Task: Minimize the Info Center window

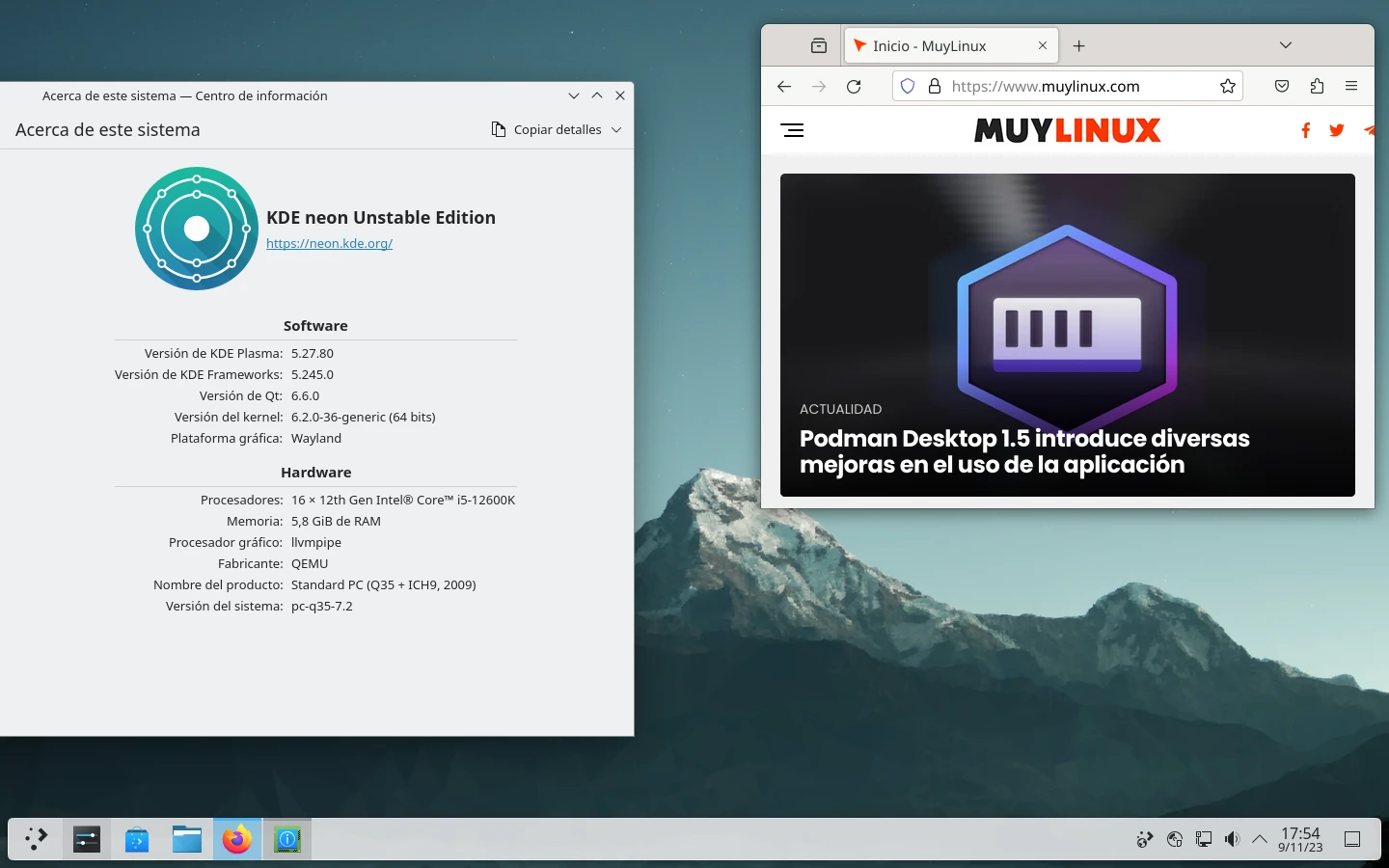Action: [574, 95]
